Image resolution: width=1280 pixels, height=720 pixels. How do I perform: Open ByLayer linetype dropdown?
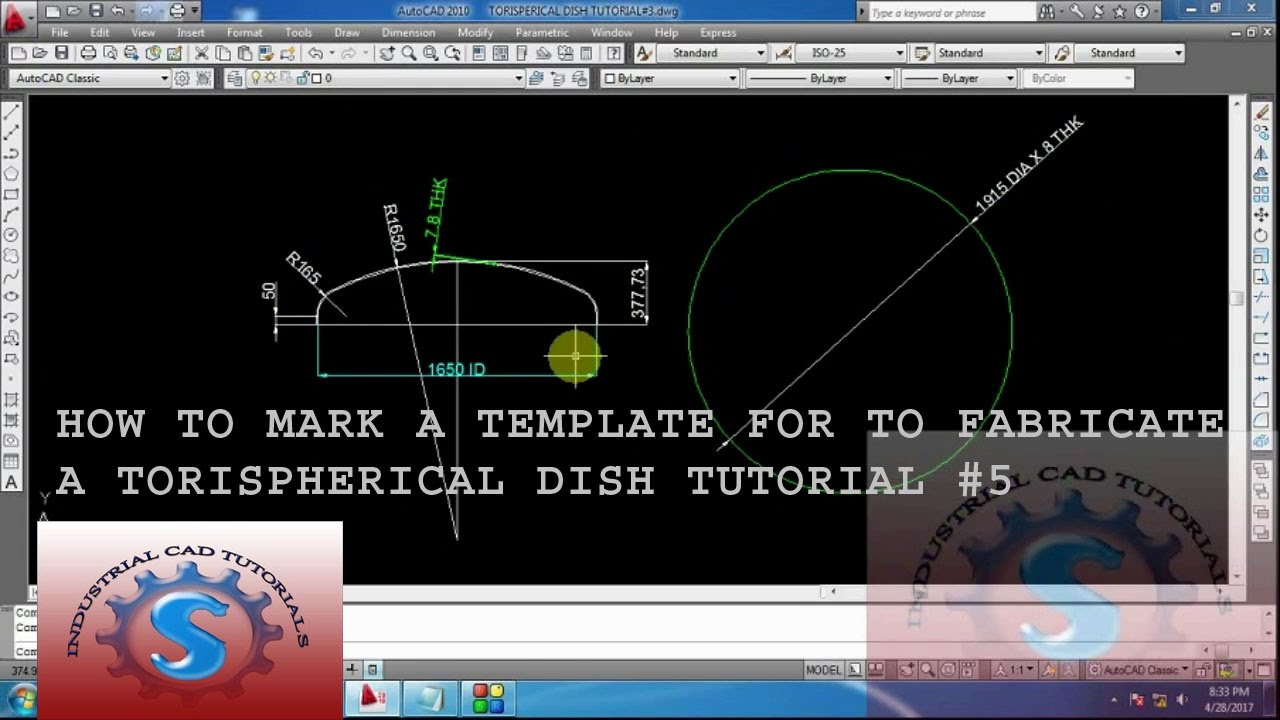pos(820,78)
